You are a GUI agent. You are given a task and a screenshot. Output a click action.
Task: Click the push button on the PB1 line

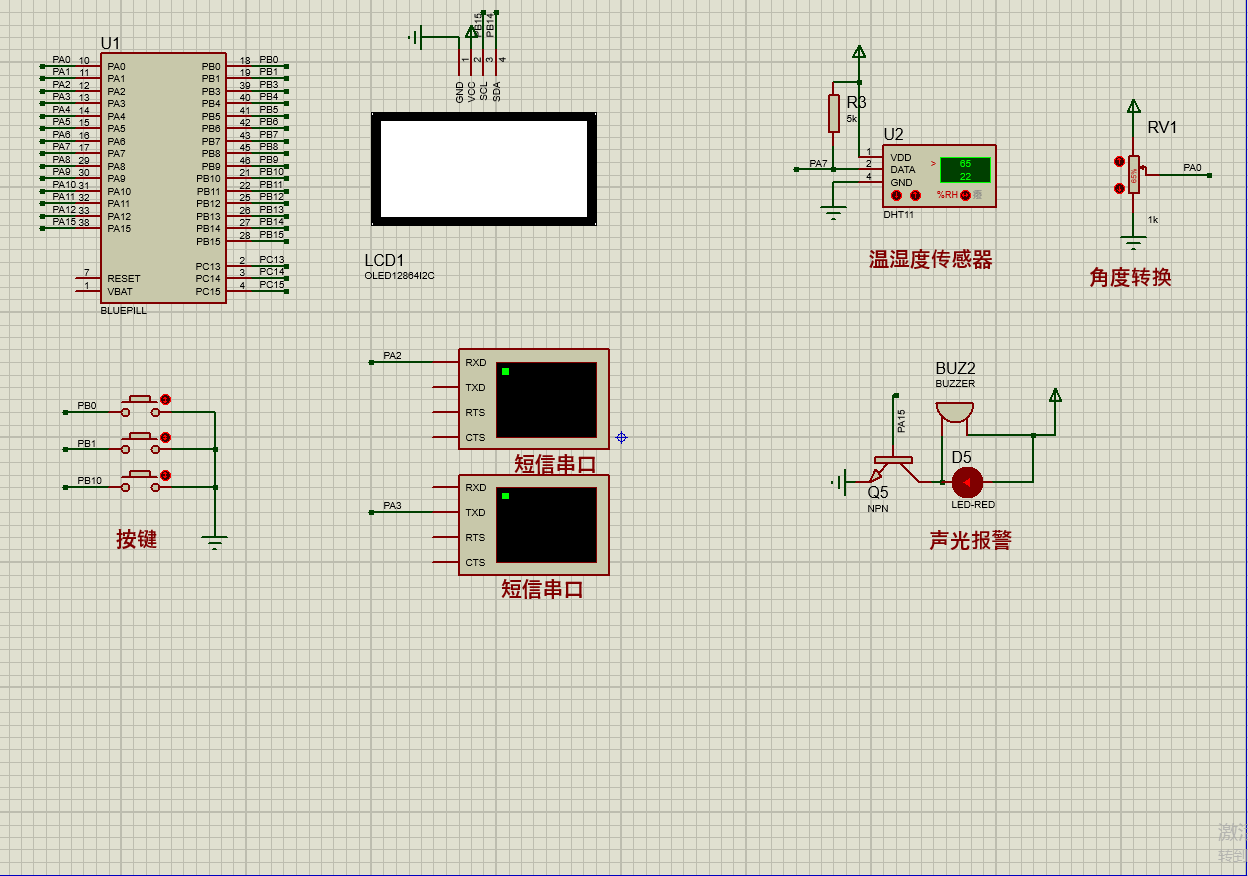(x=141, y=442)
